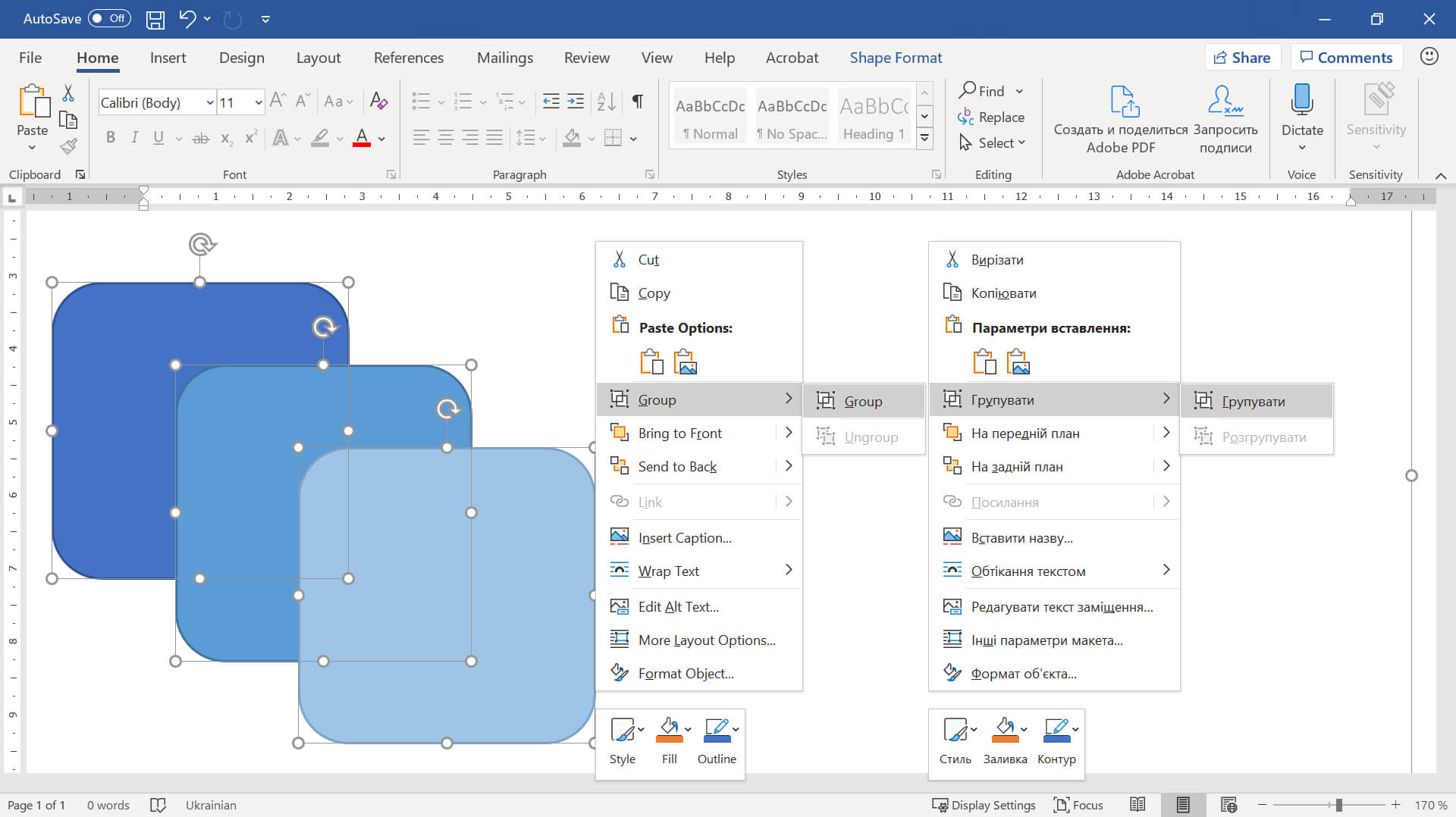Click the Show/Hide paragraph marks icon
The height and width of the screenshot is (817, 1456).
[x=638, y=101]
